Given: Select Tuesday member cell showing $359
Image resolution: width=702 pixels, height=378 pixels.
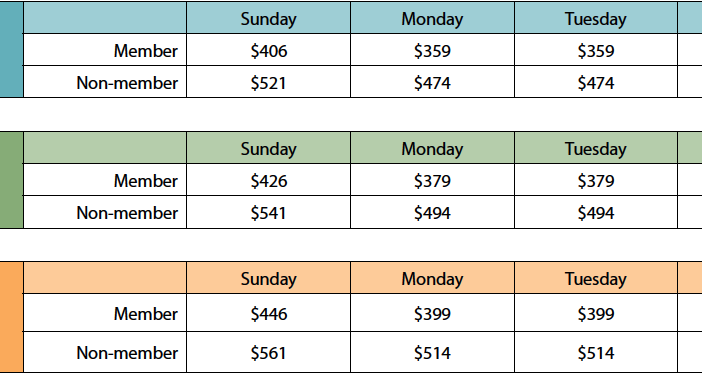Looking at the screenshot, I should pos(595,51).
